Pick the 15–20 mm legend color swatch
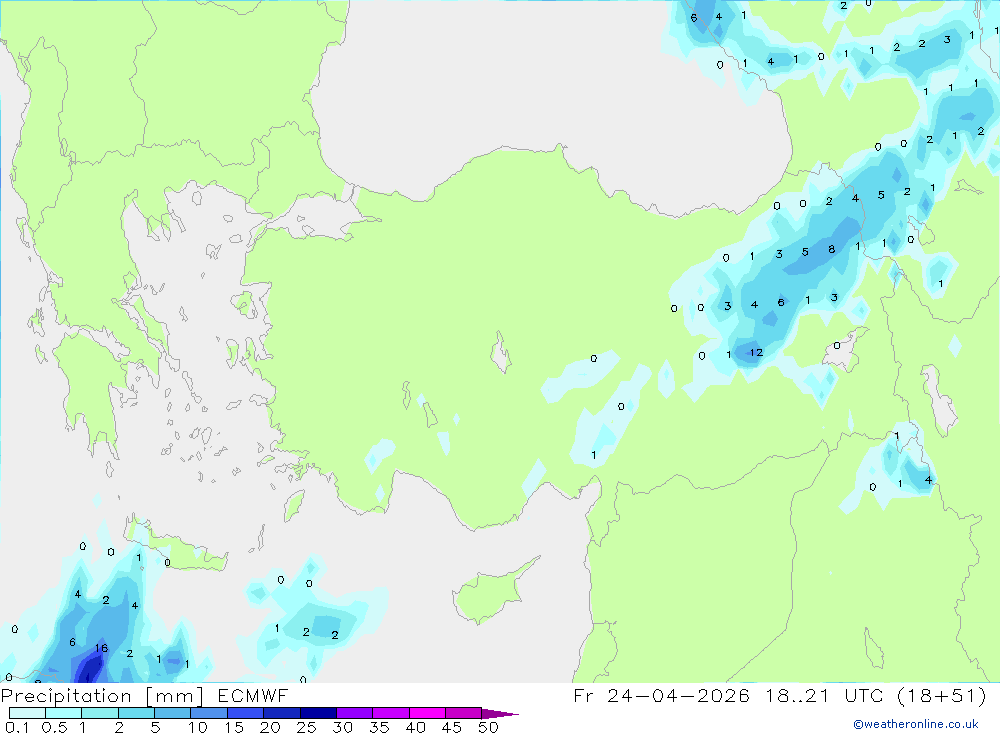The width and height of the screenshot is (1000, 733). [246, 713]
